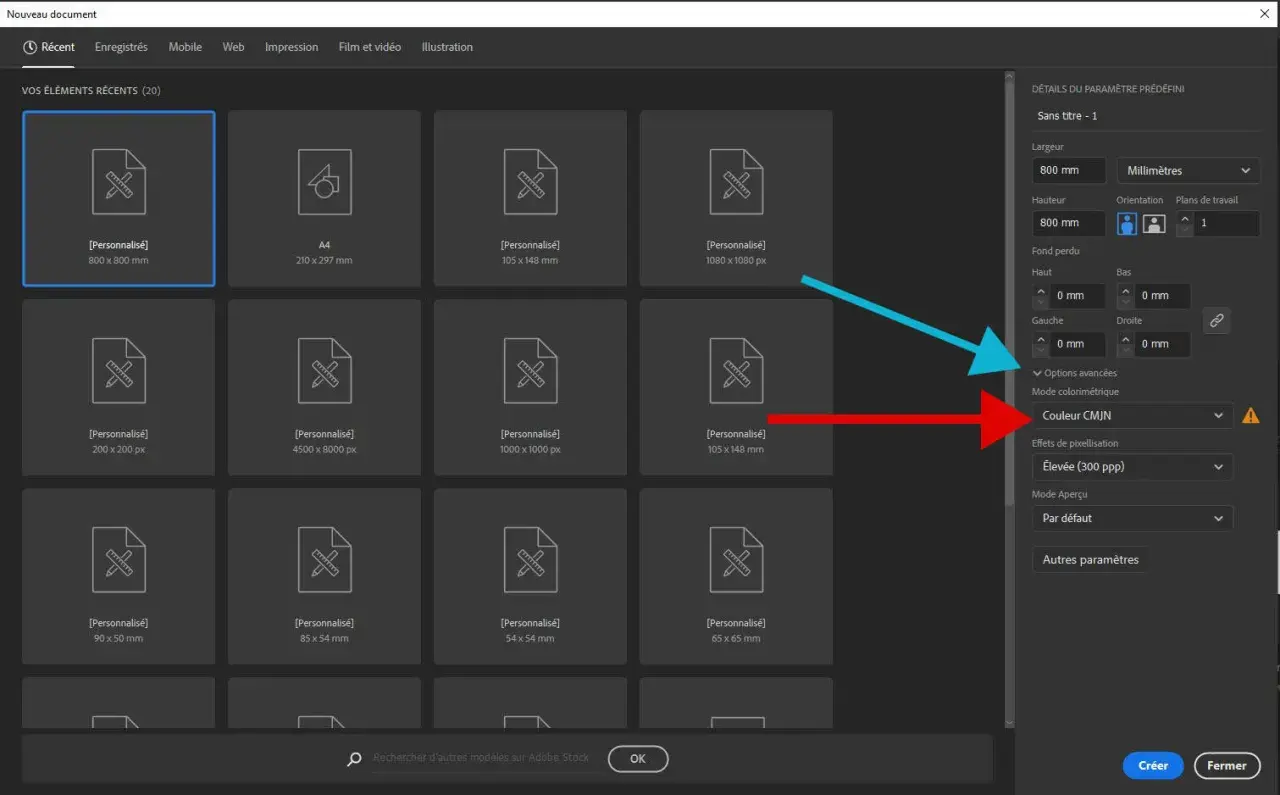
Task: Increase the Bas bleed value
Action: click(1125, 290)
